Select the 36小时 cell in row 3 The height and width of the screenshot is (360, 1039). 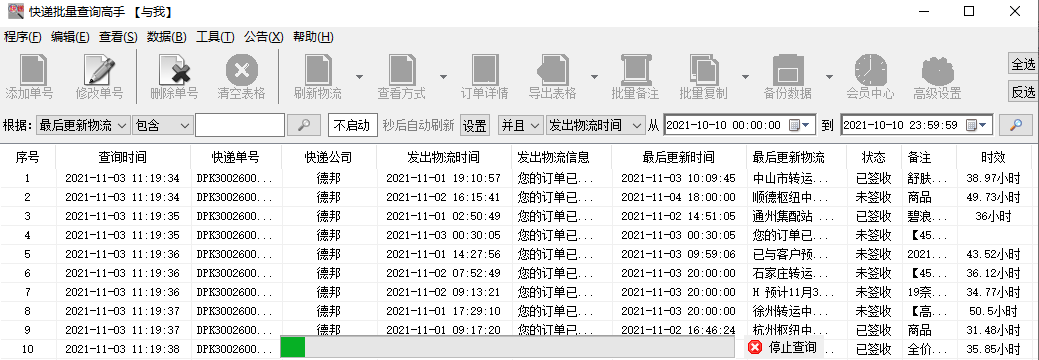click(993, 216)
